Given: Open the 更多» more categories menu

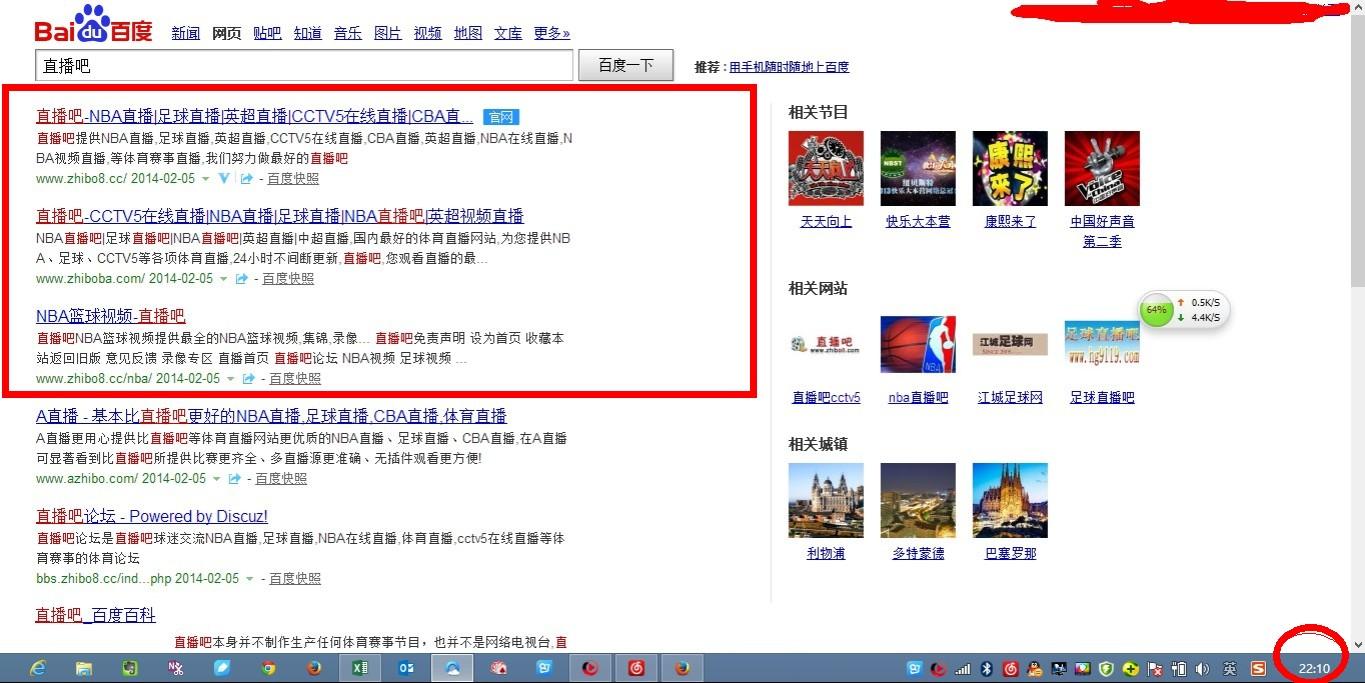Looking at the screenshot, I should coord(552,33).
